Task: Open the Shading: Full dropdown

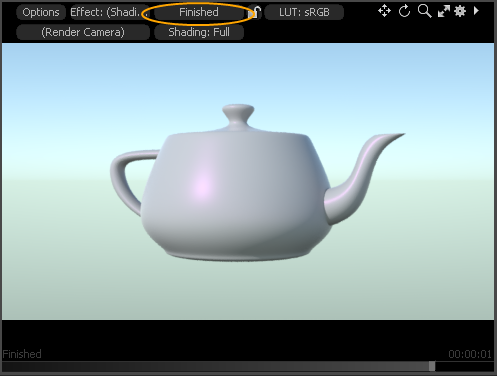Action: 199,32
